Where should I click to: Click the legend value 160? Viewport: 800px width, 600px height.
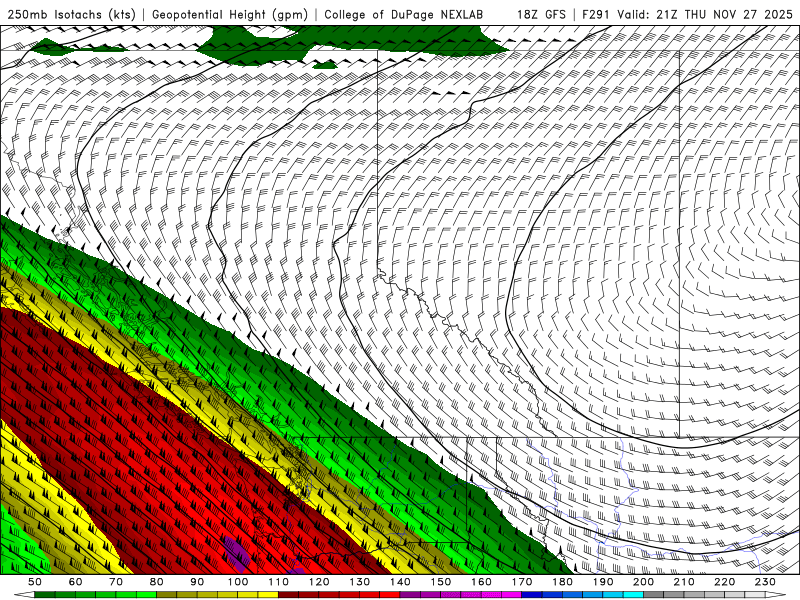pos(481,582)
